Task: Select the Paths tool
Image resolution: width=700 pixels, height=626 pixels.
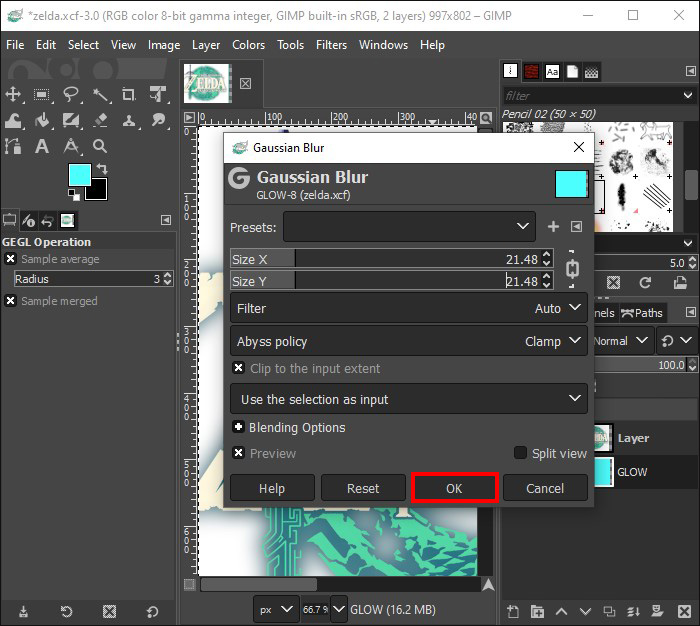Action: pyautogui.click(x=13, y=146)
